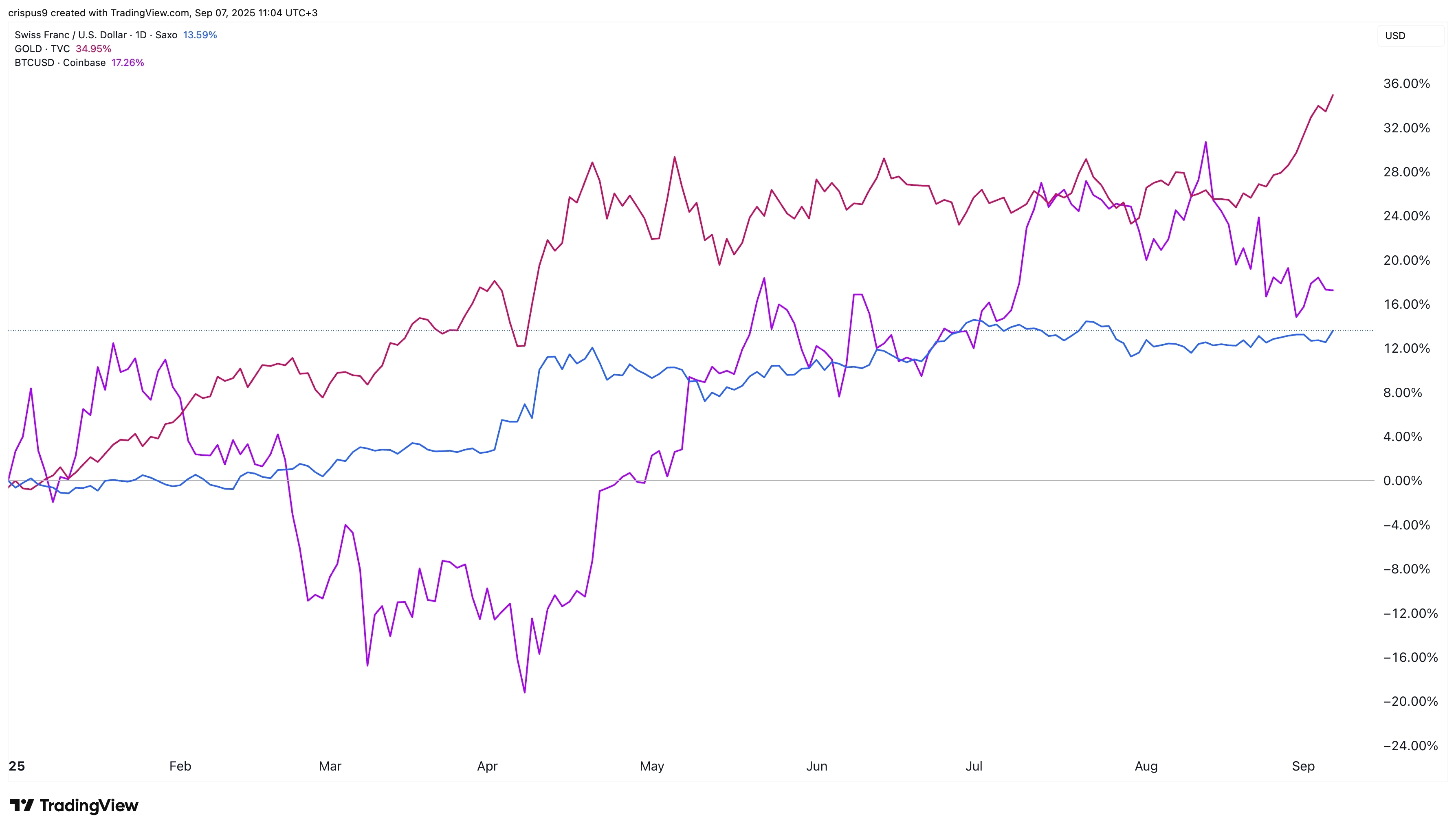Click the Feb label on time axis
This screenshot has width=1456, height=830.
tap(180, 766)
